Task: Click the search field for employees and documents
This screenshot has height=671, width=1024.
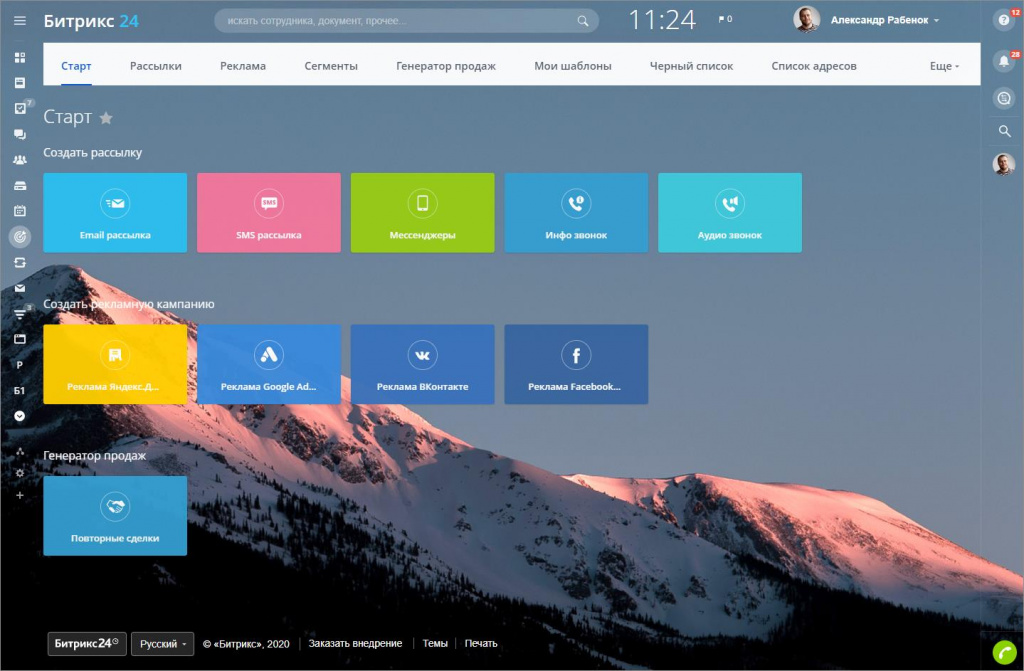Action: click(x=400, y=20)
